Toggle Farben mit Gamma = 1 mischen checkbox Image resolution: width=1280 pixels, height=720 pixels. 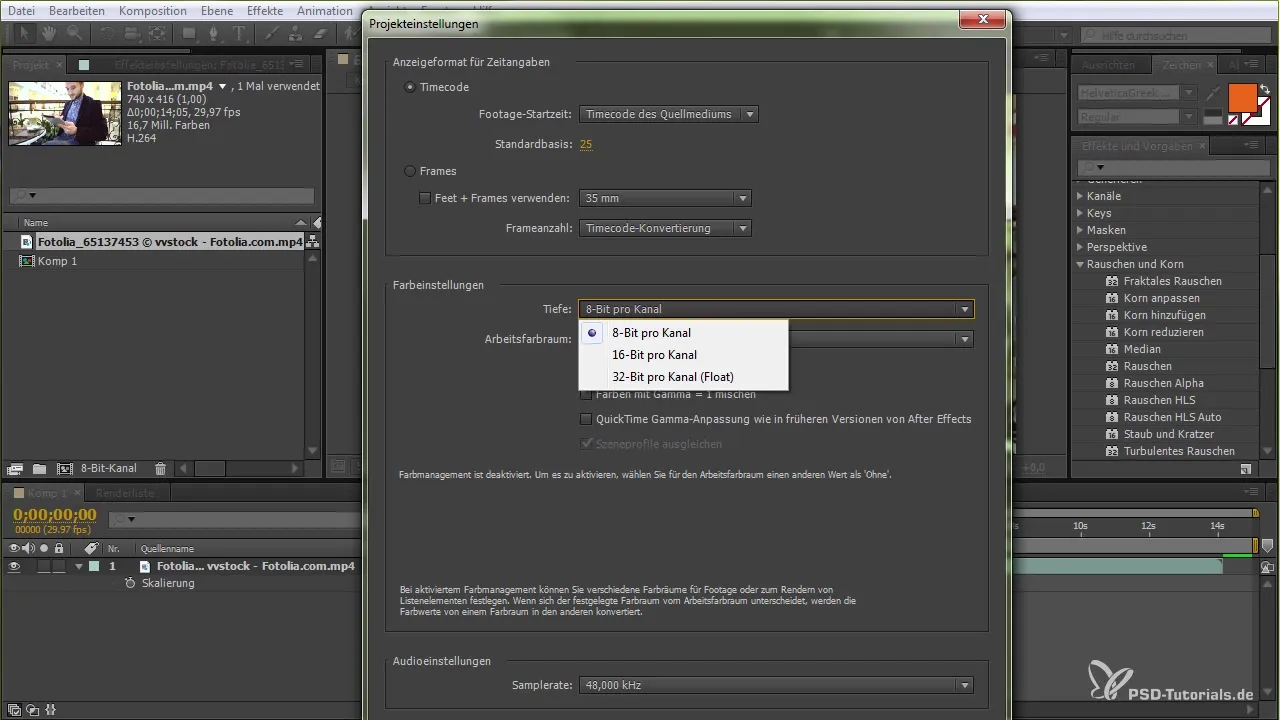586,394
